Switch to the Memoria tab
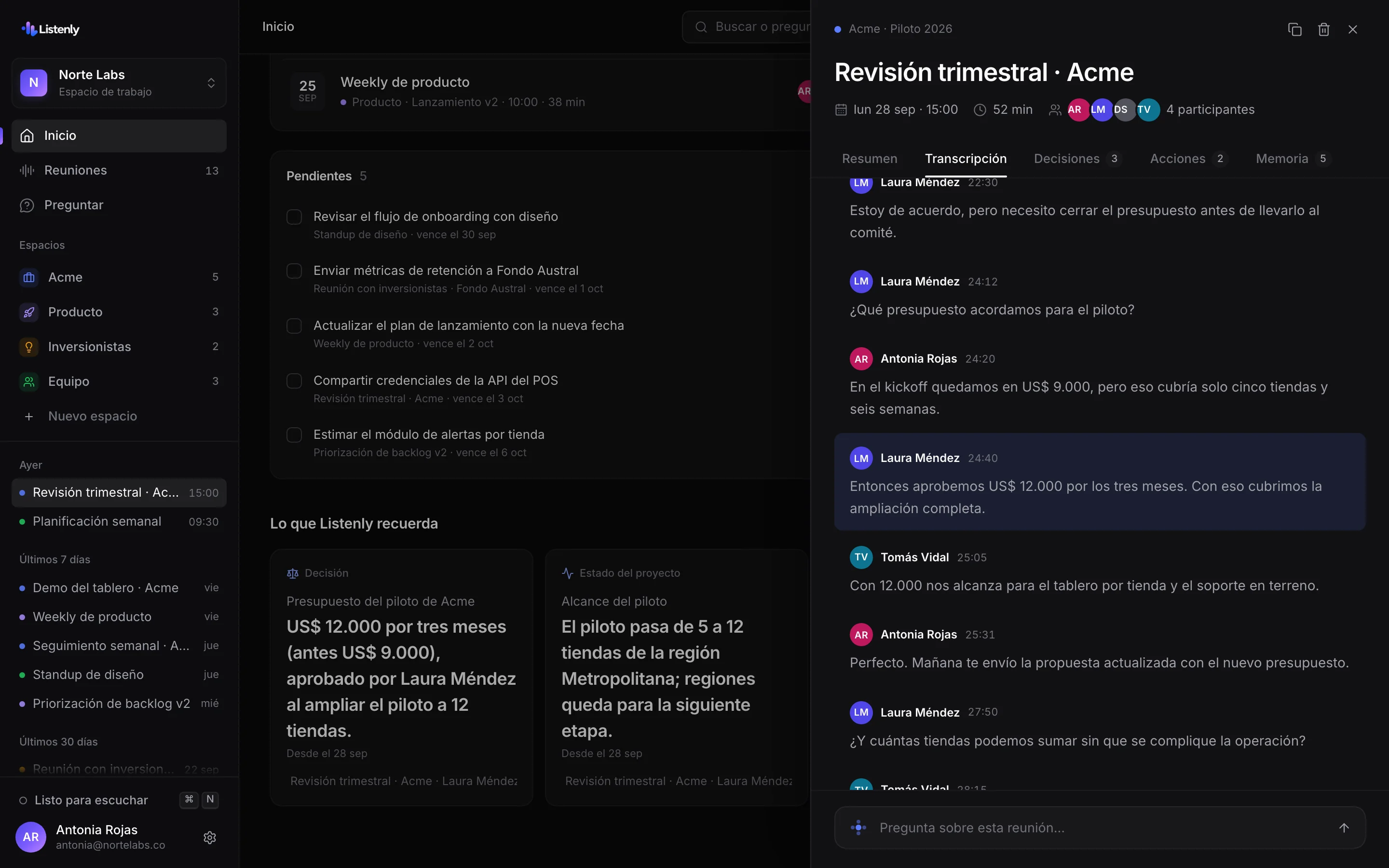The image size is (1389, 868). (x=1293, y=159)
